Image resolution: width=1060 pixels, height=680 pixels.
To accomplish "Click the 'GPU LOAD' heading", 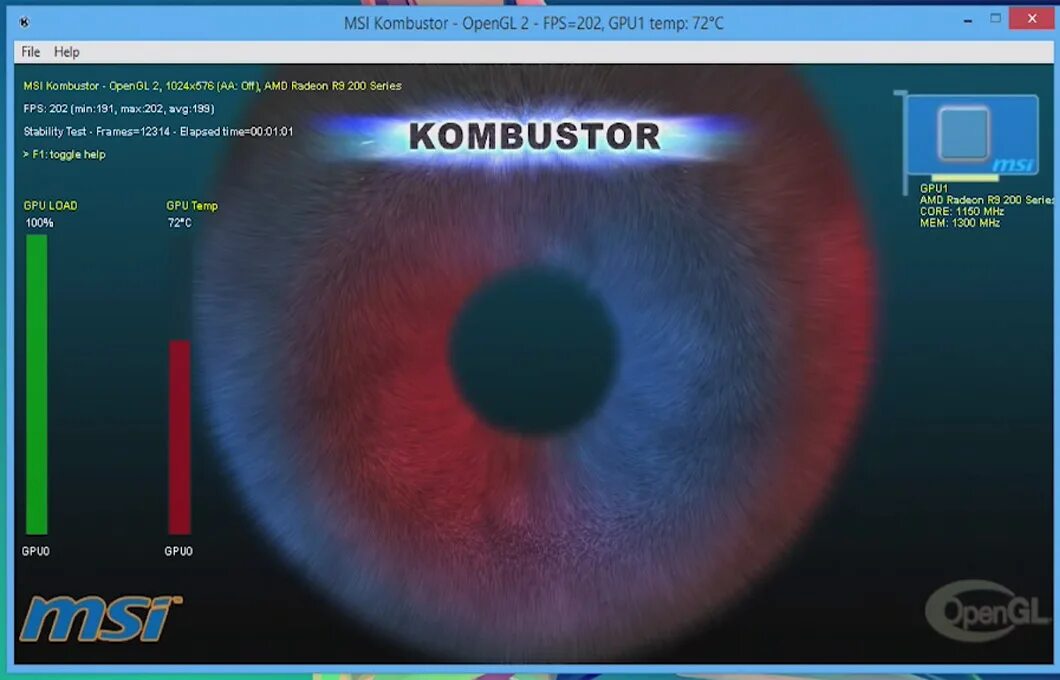I will tap(51, 205).
